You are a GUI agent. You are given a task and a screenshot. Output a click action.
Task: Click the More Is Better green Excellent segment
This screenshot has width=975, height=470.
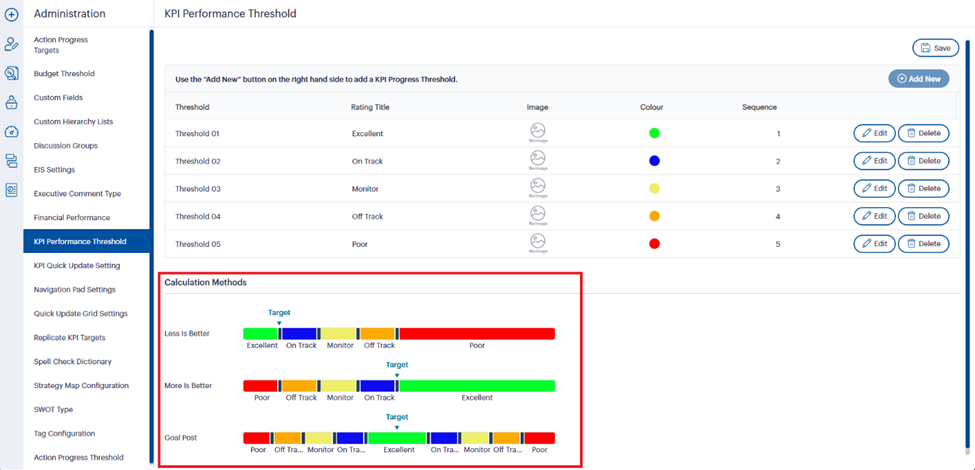477,386
